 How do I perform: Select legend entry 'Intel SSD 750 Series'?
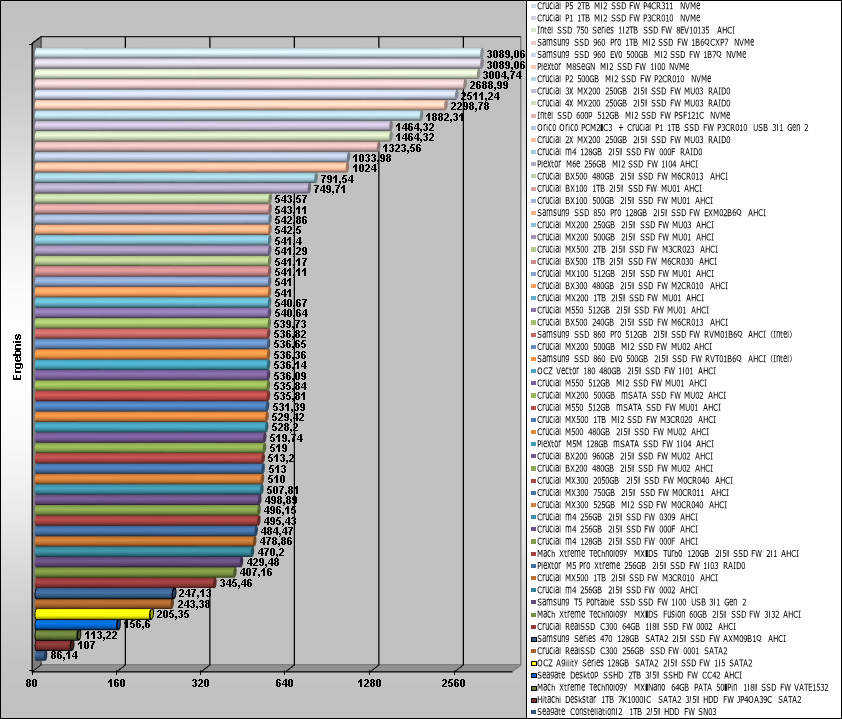(635, 31)
